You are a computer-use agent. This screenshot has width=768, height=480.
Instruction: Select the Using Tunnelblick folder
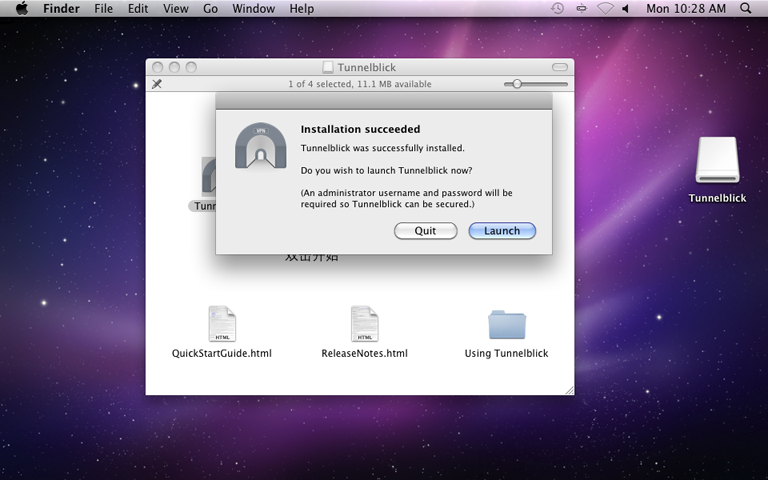[507, 324]
